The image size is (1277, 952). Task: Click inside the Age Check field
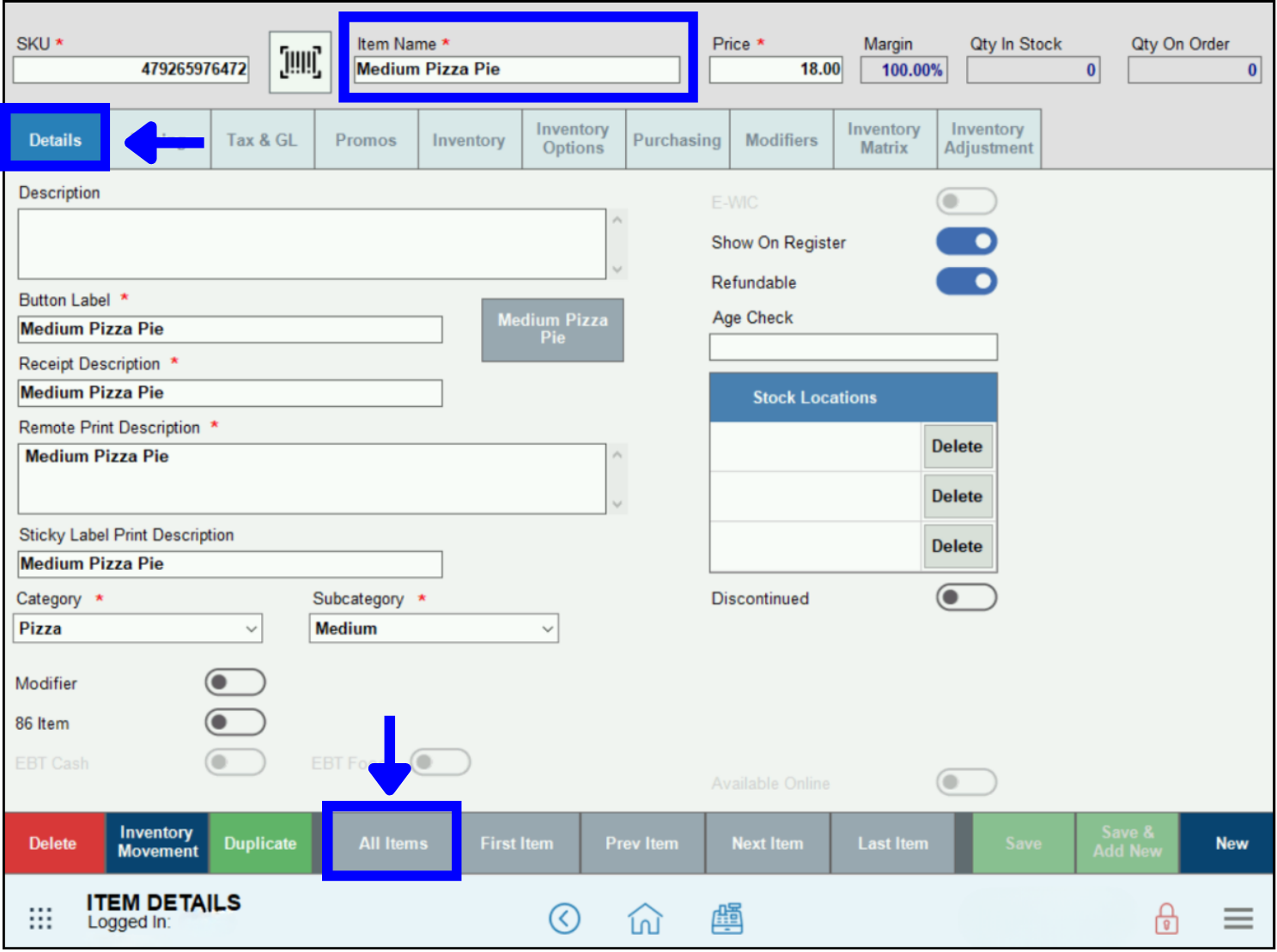point(853,347)
